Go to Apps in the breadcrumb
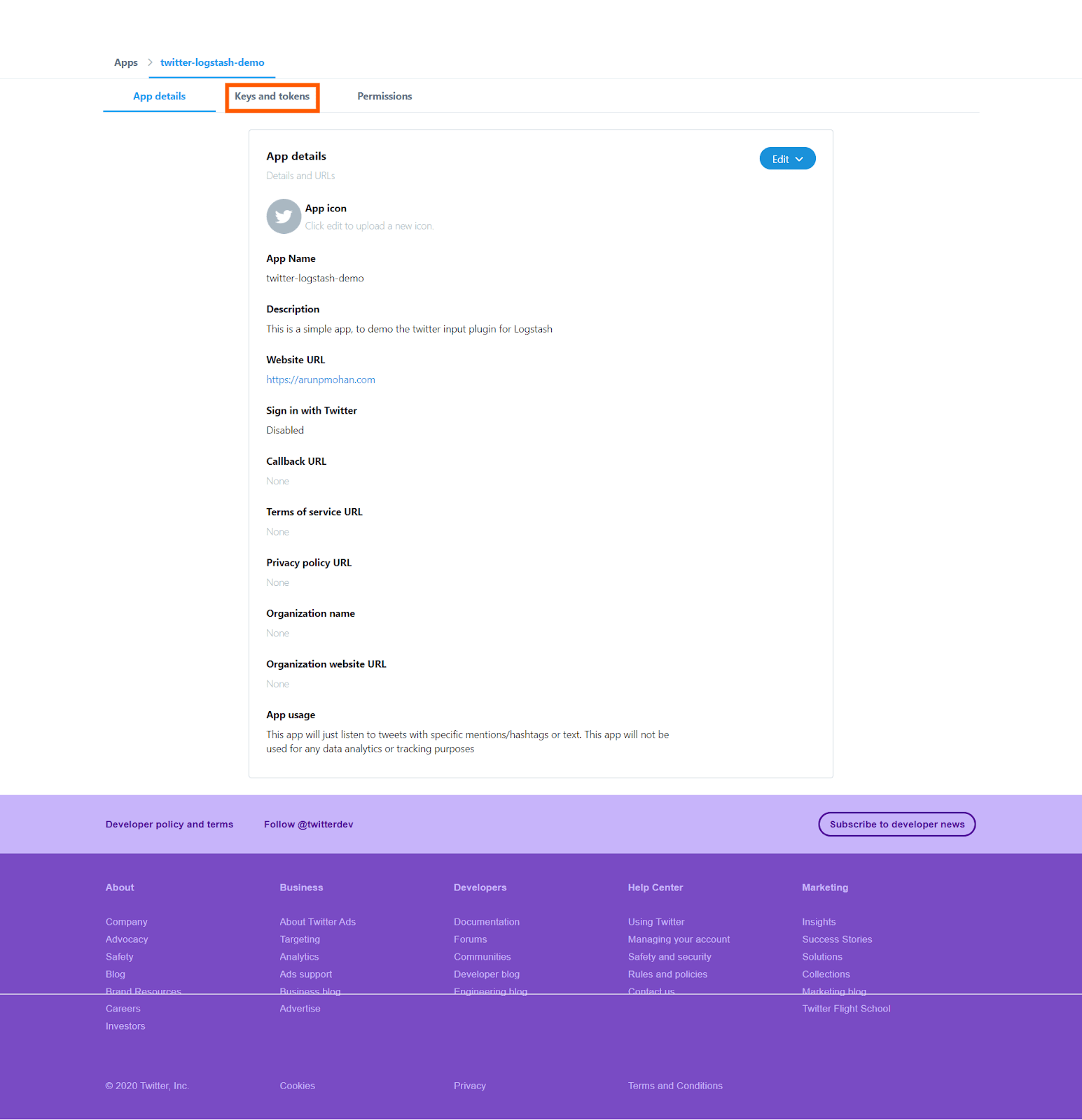 pos(126,63)
